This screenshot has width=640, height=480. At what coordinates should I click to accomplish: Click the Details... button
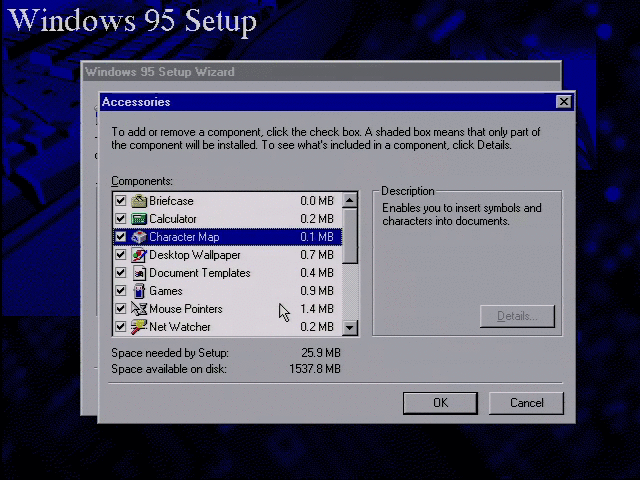click(517, 316)
